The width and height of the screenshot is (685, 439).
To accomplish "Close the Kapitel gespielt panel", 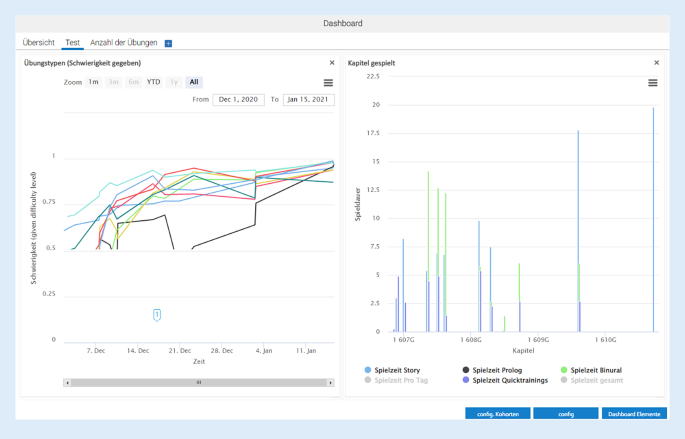I will (656, 63).
